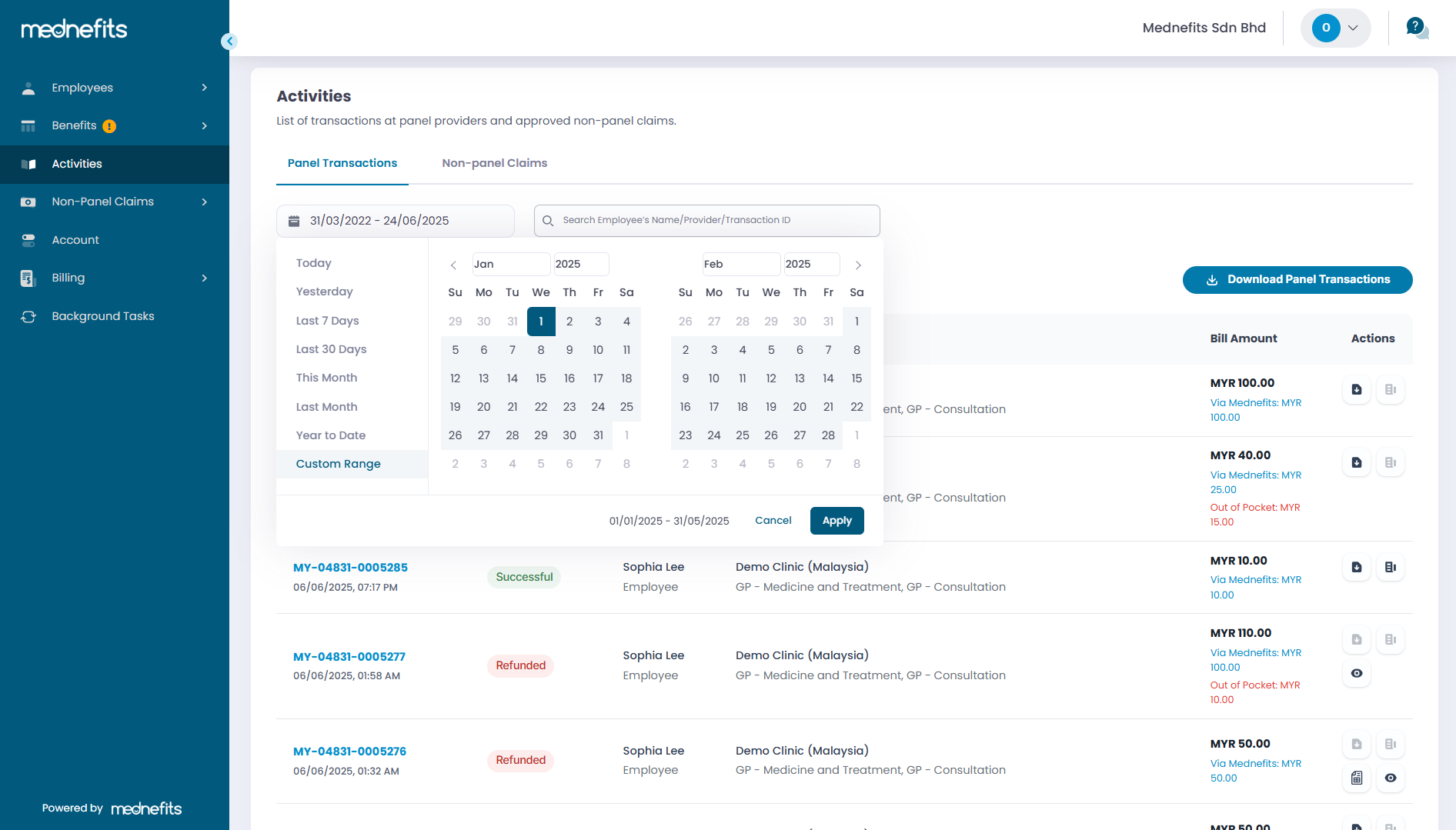Expand the Employees menu
Screen dimensions: 1456x830
coord(204,88)
